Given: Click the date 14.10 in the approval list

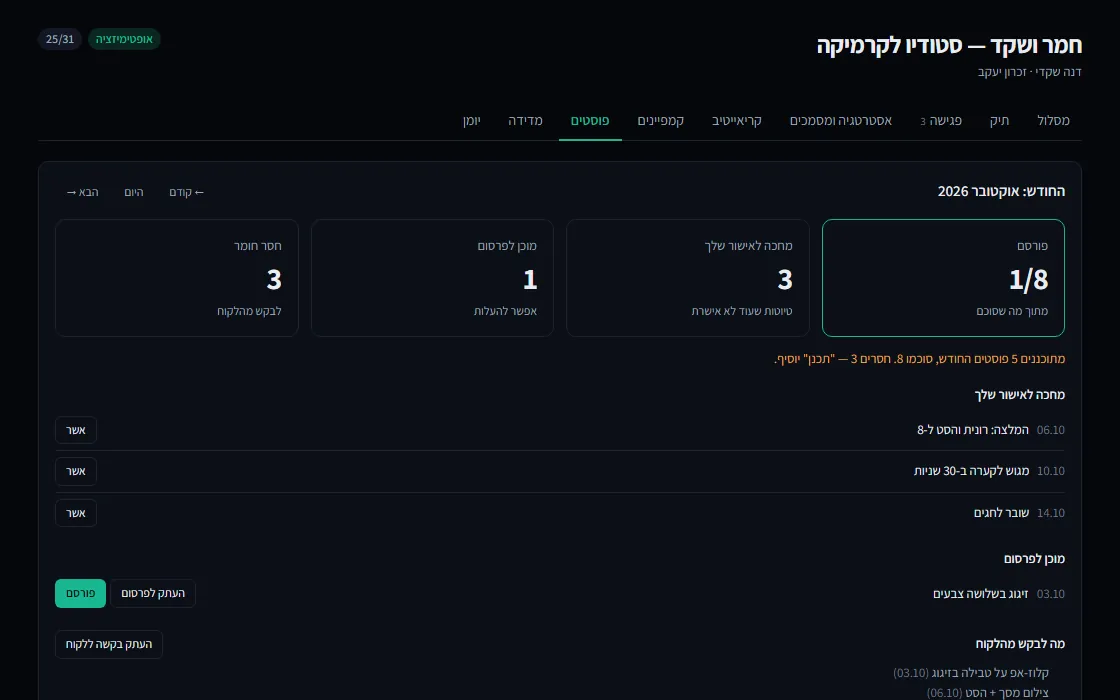Looking at the screenshot, I should coord(1051,513).
